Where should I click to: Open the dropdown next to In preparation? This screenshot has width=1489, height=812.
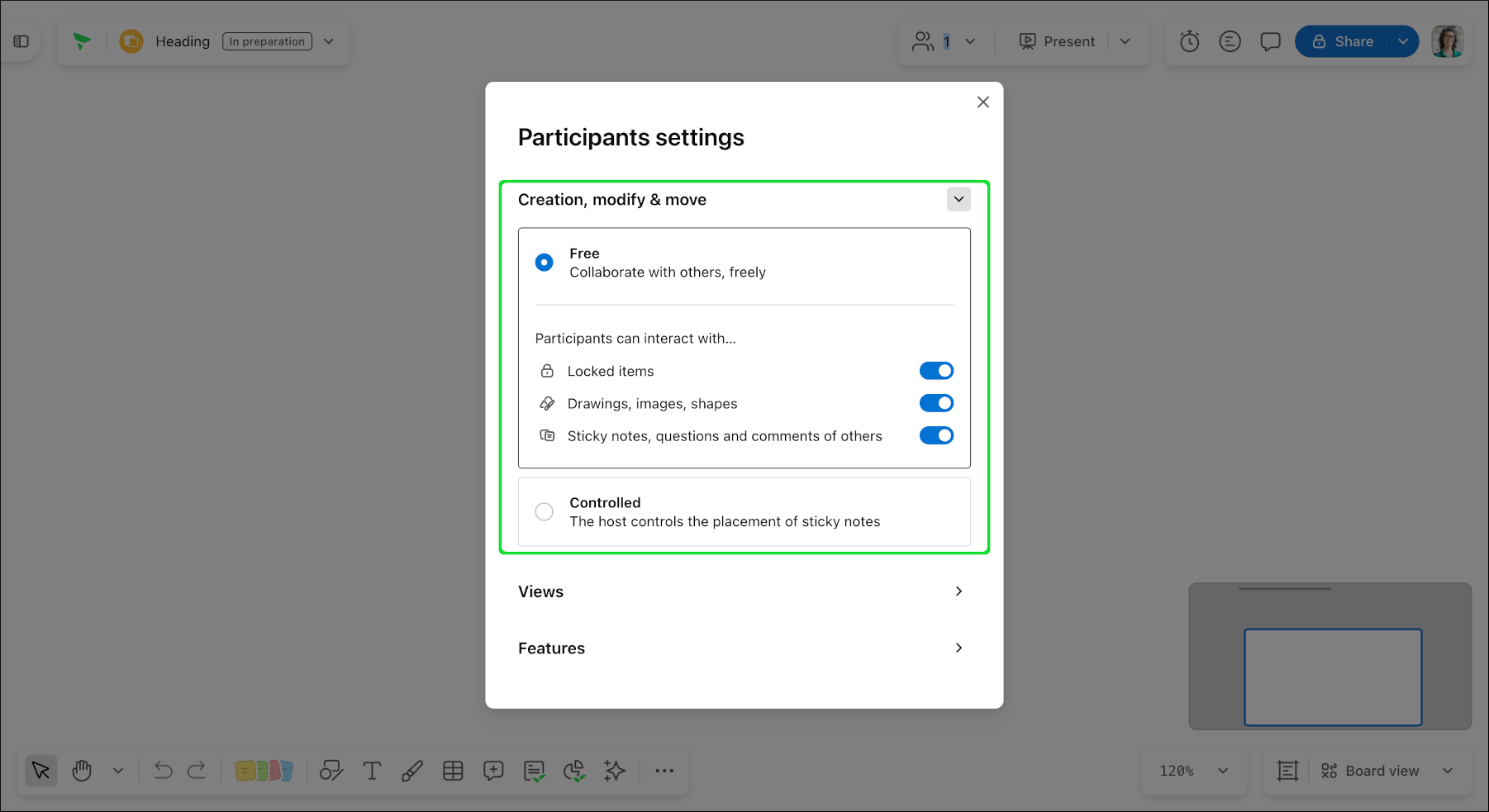pyautogui.click(x=329, y=41)
